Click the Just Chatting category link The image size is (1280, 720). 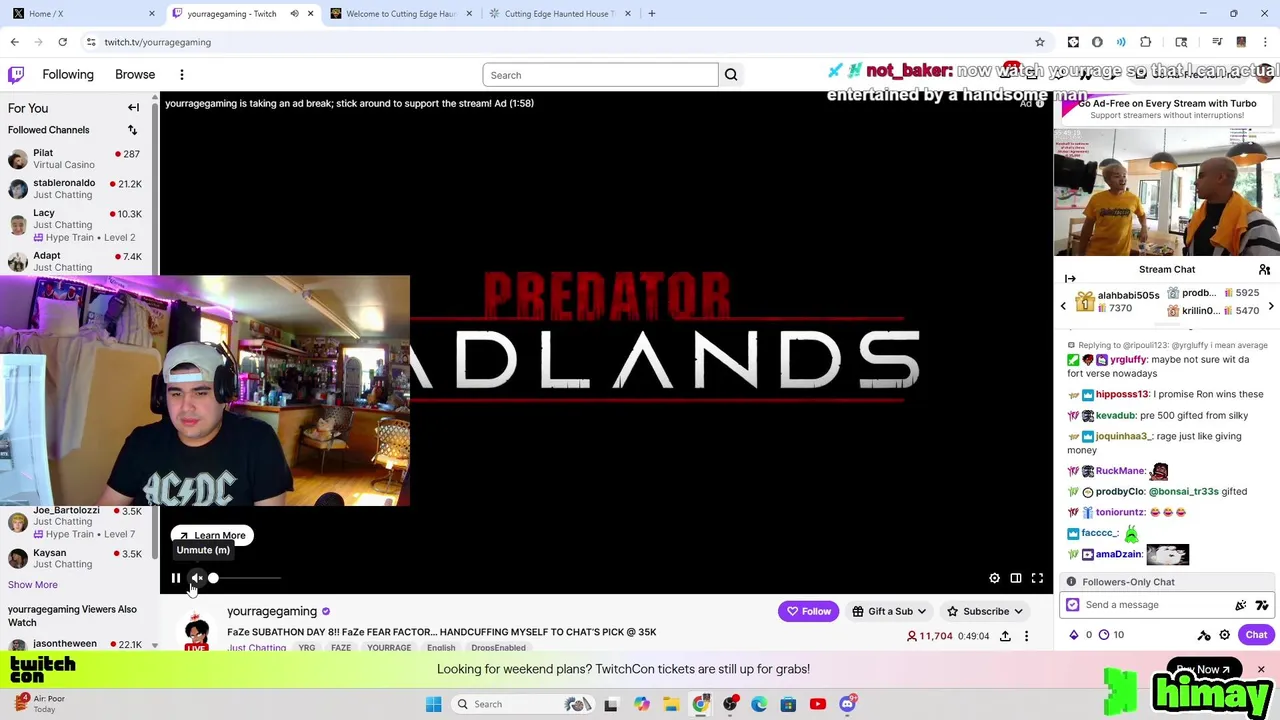click(x=256, y=648)
